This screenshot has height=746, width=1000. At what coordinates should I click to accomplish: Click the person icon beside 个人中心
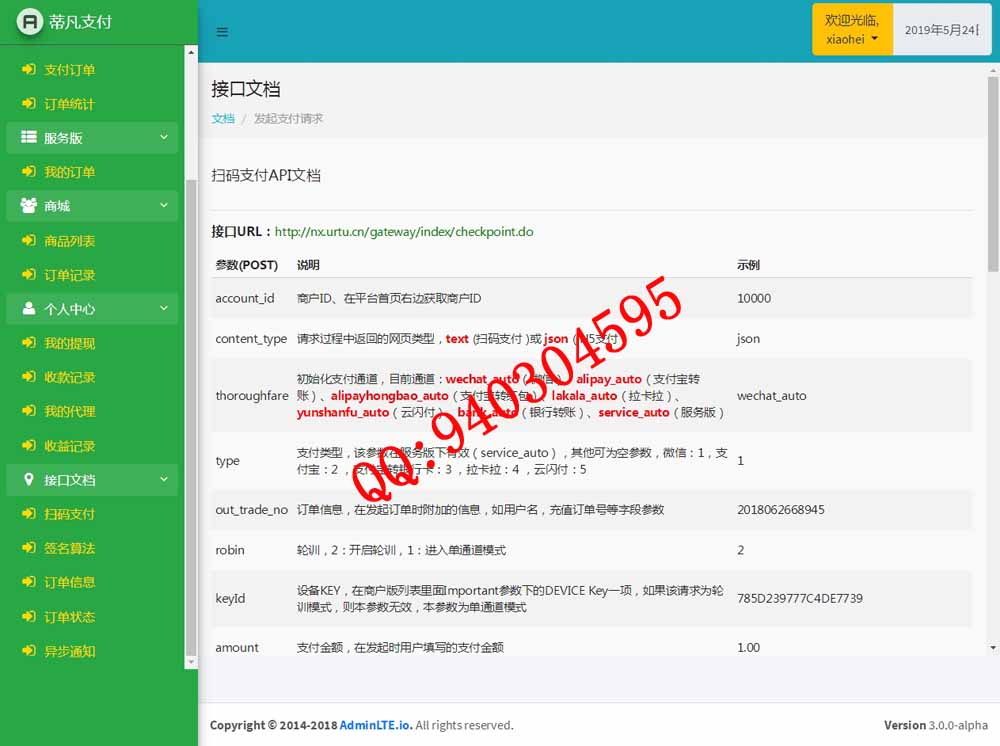28,309
